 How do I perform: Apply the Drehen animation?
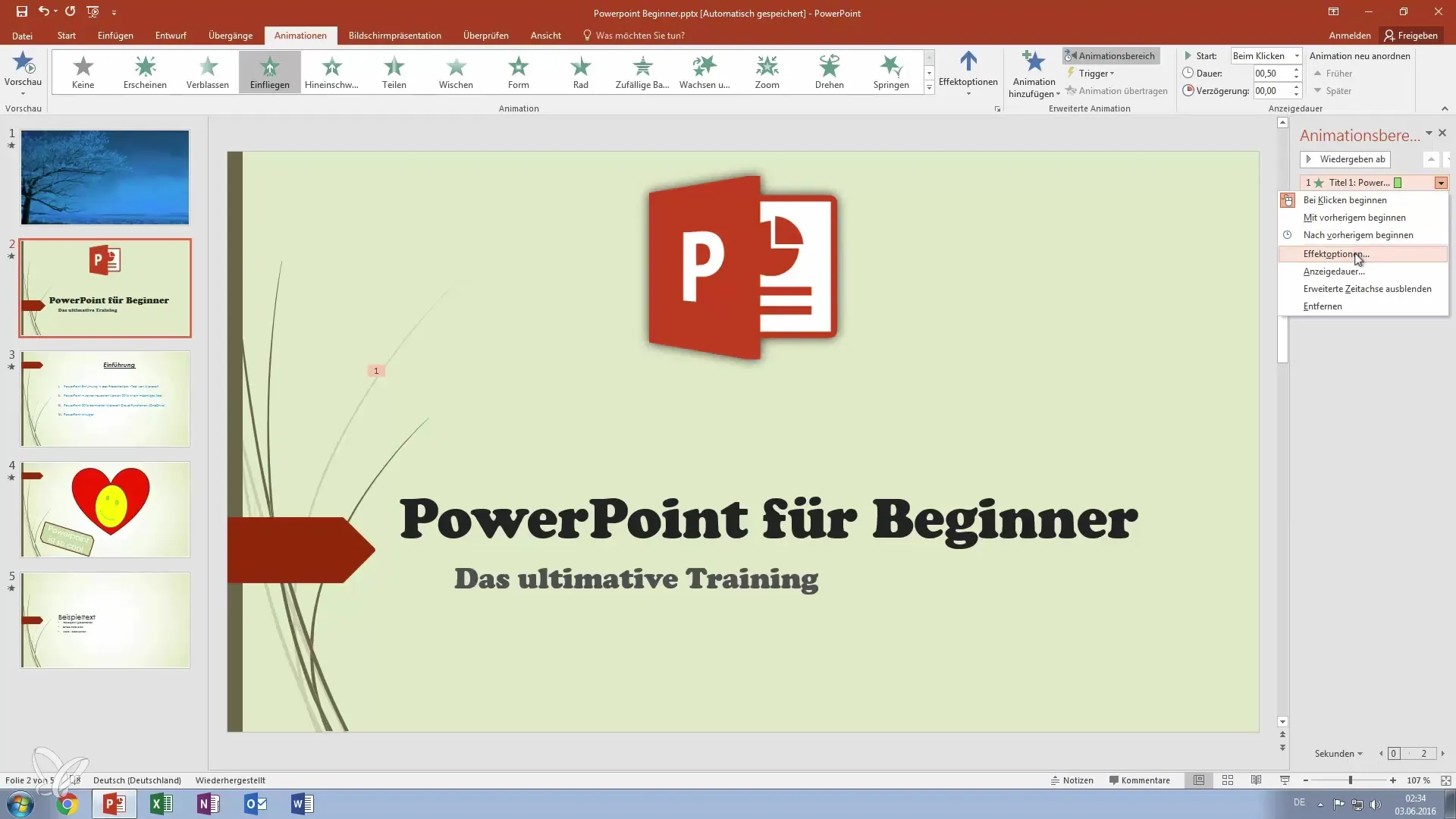[x=829, y=72]
